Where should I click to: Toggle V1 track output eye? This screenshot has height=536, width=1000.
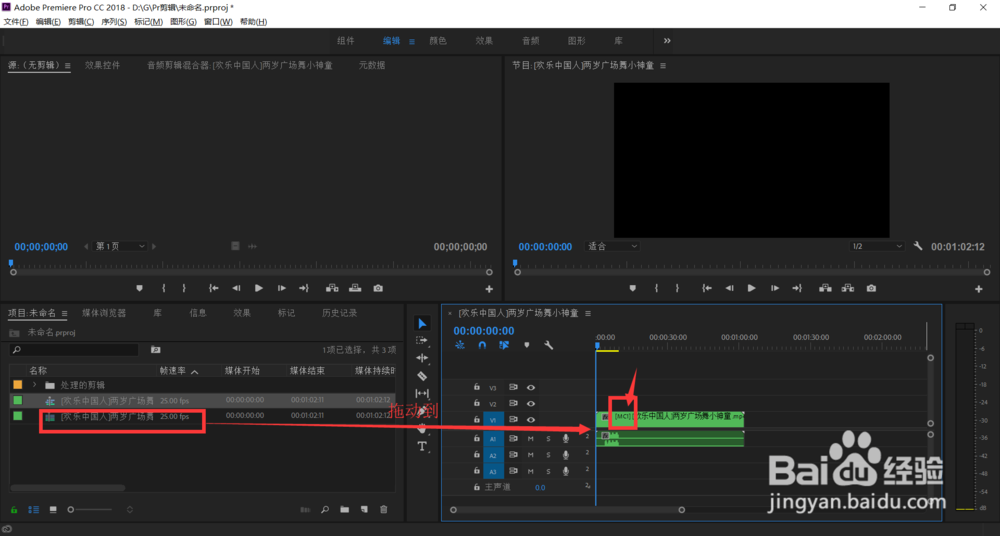pyautogui.click(x=531, y=420)
